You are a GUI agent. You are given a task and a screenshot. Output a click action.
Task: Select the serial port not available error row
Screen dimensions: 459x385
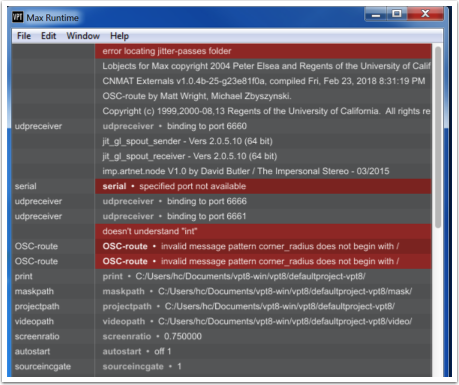(263, 186)
